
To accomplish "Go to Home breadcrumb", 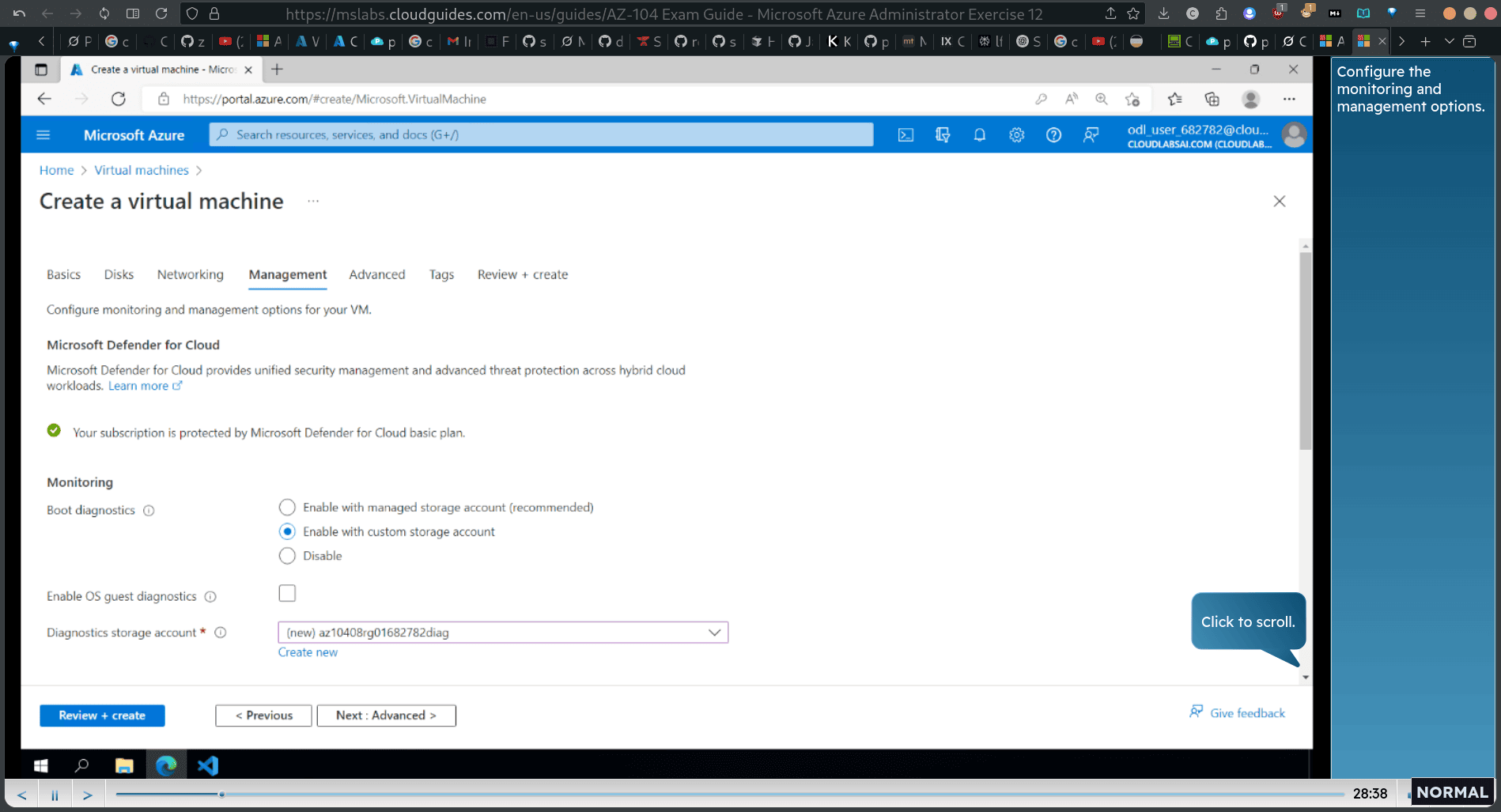I will (56, 170).
